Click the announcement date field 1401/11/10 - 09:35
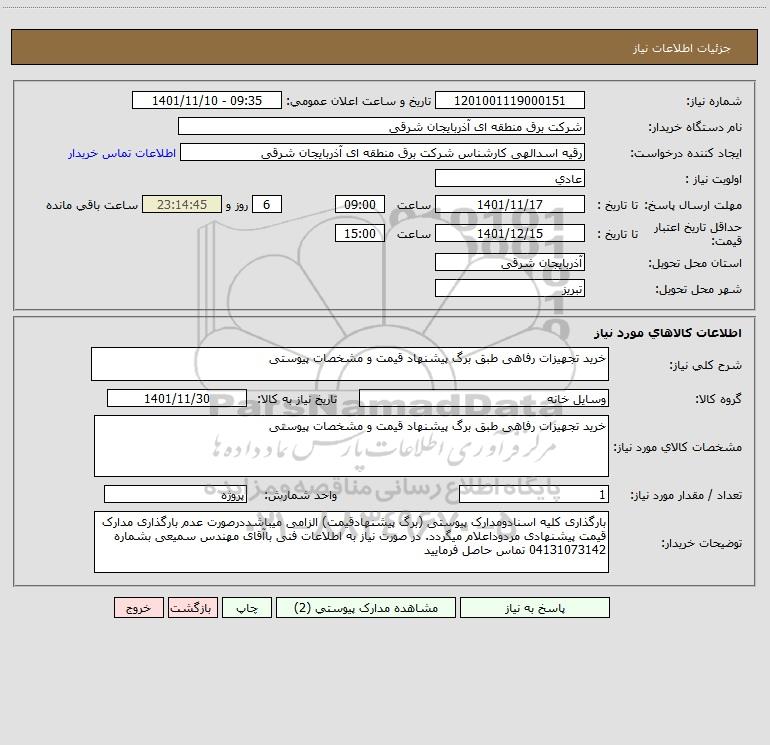 [x=207, y=100]
